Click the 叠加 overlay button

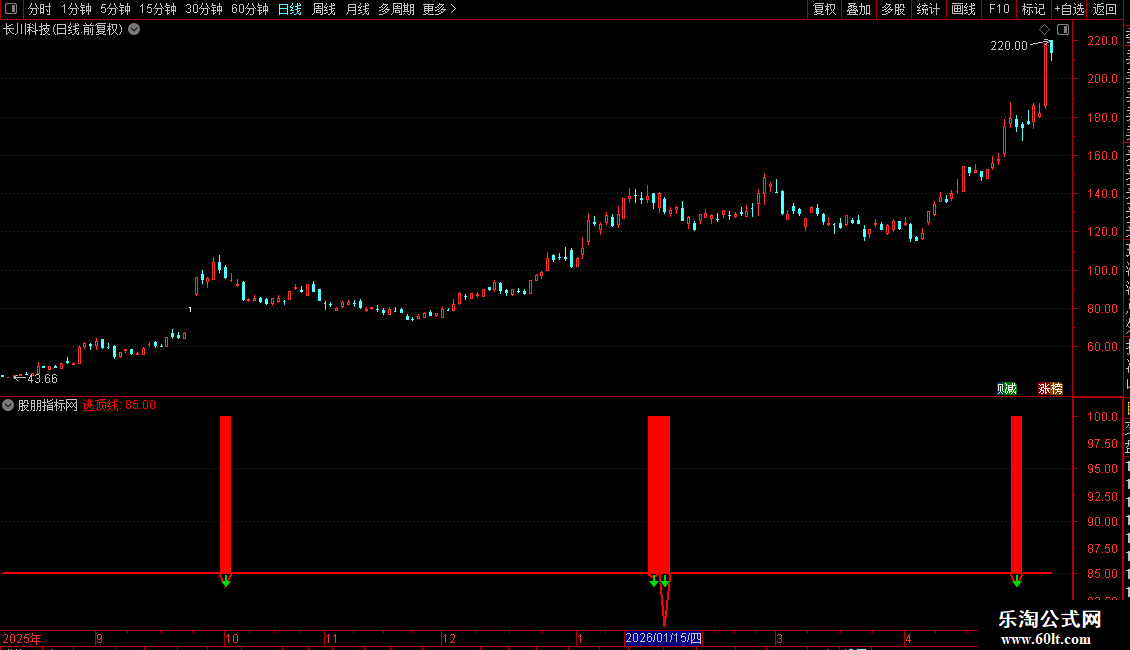[x=858, y=9]
